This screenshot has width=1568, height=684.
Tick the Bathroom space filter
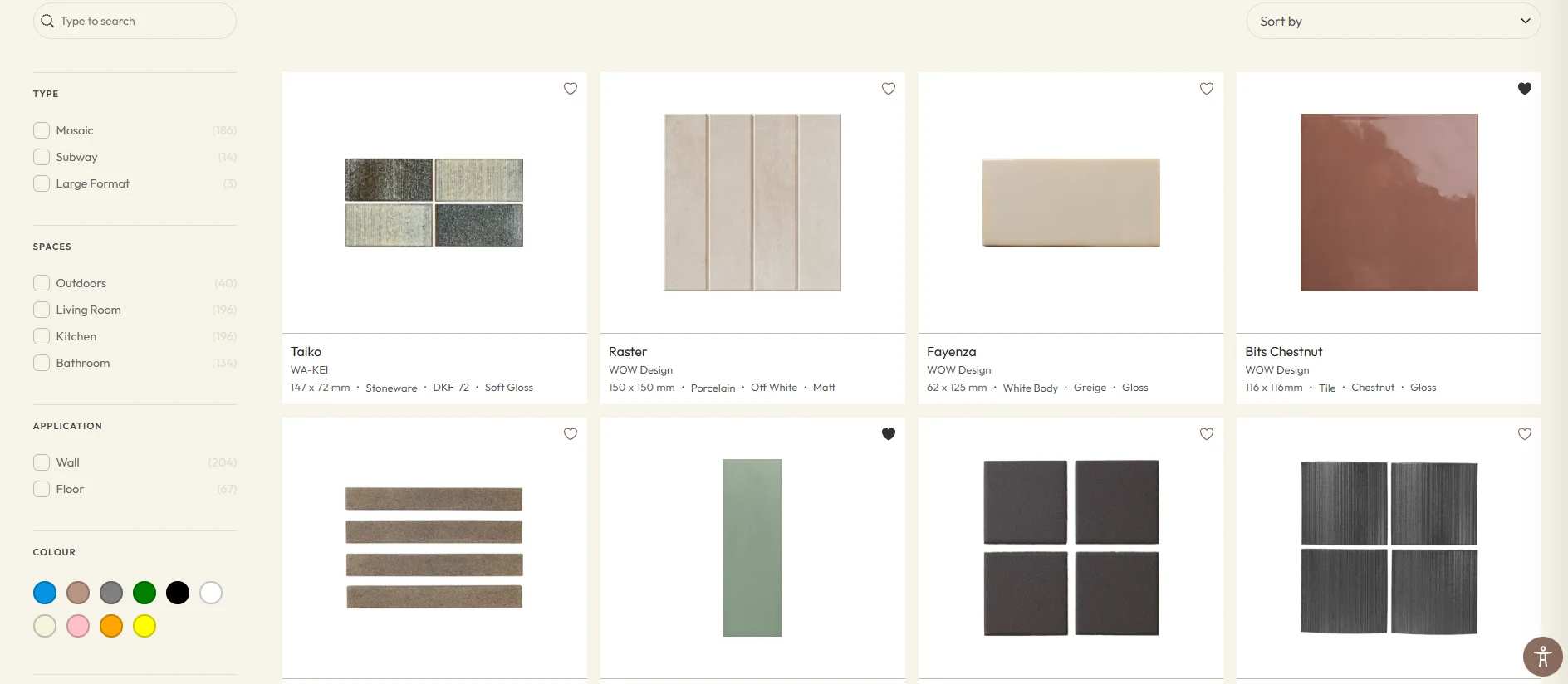tap(42, 363)
